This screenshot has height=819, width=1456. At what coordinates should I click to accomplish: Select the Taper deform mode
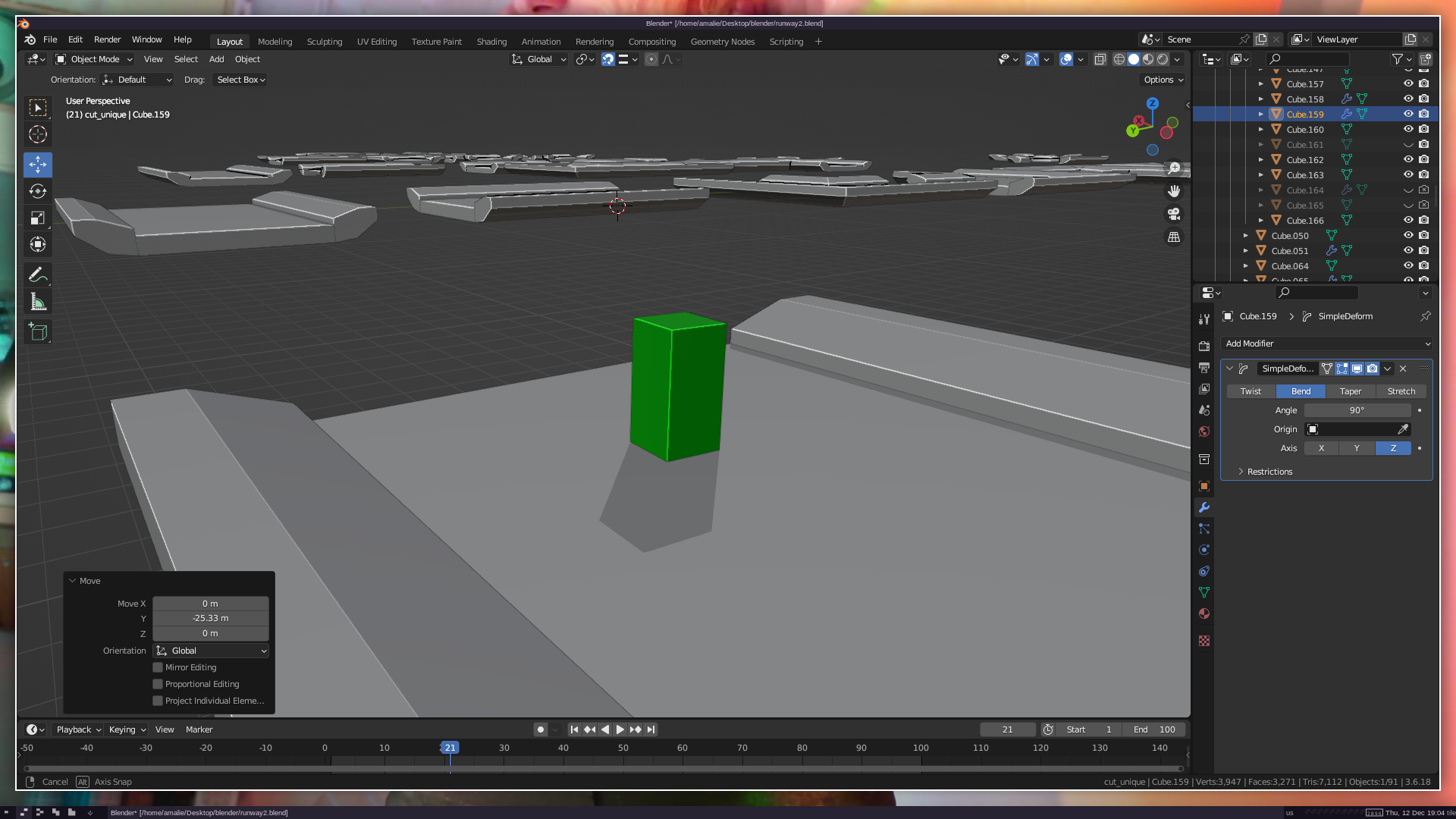(x=1350, y=391)
